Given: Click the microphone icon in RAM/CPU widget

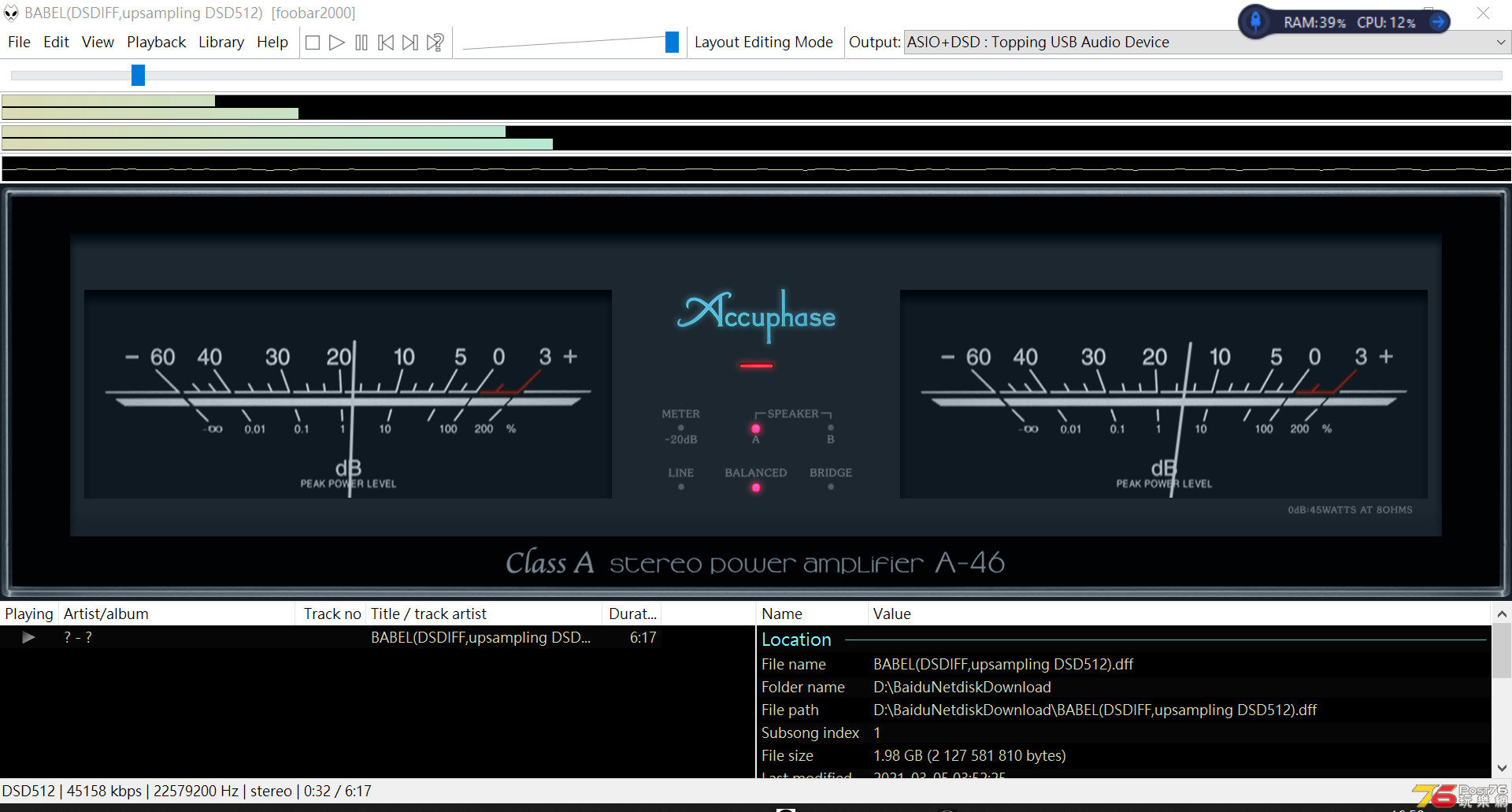Looking at the screenshot, I should pyautogui.click(x=1255, y=21).
